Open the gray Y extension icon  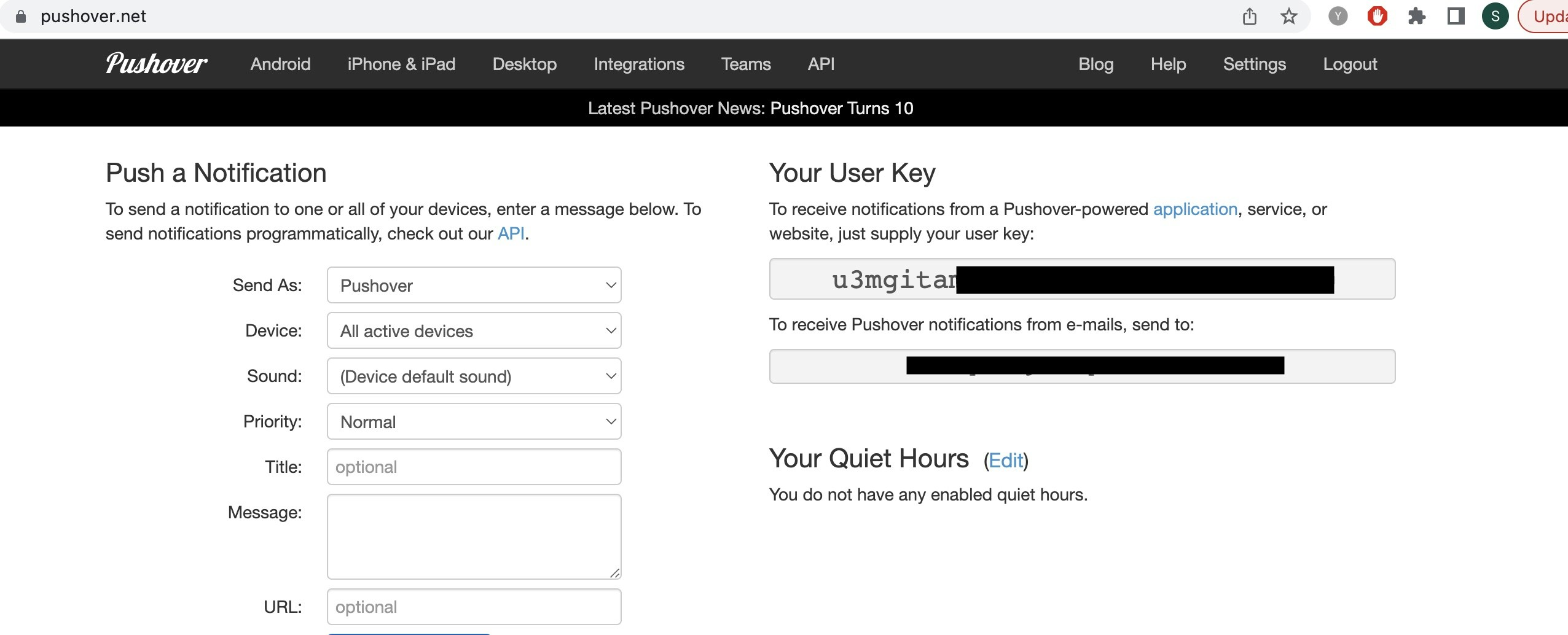click(x=1338, y=17)
